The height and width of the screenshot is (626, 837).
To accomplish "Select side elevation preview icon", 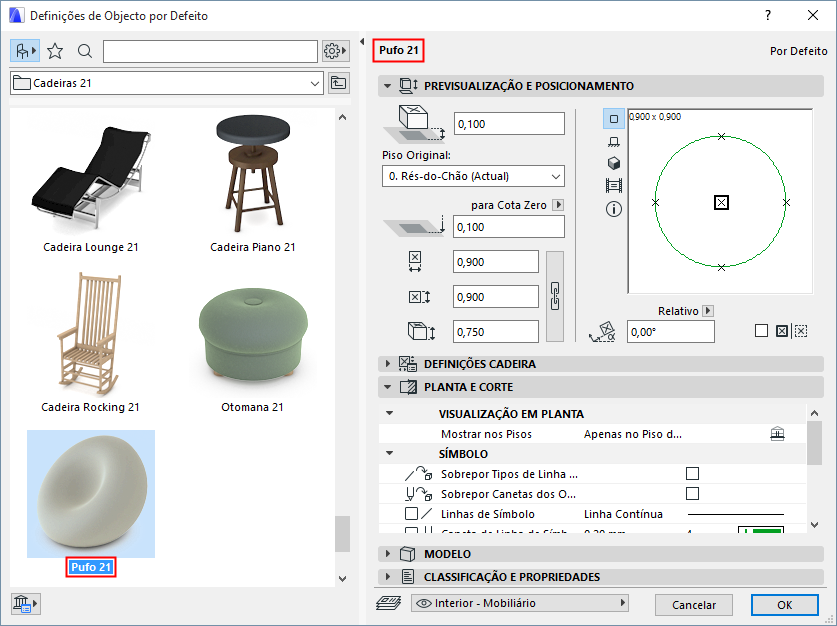I will pyautogui.click(x=614, y=141).
